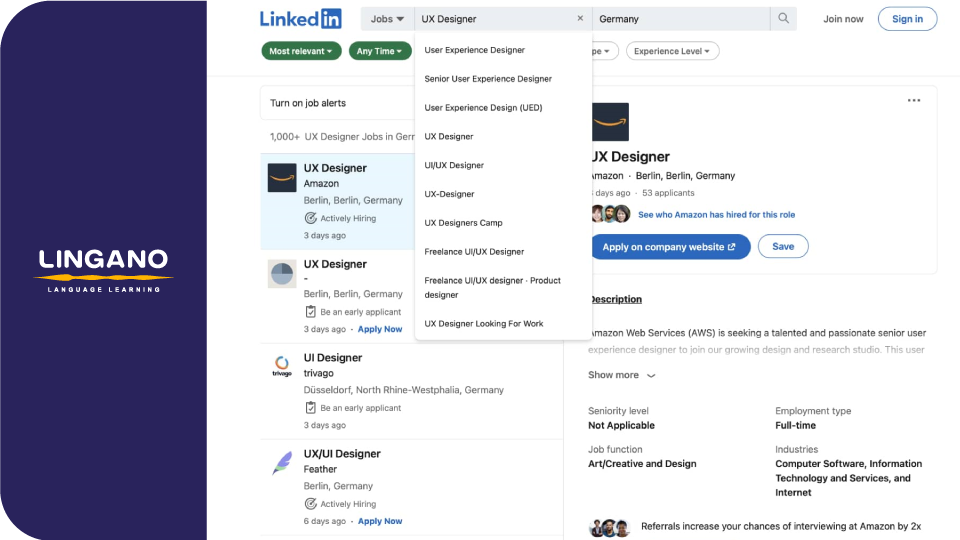Click the Sign in button
Viewport: 960px width, 540px height.
(x=907, y=19)
